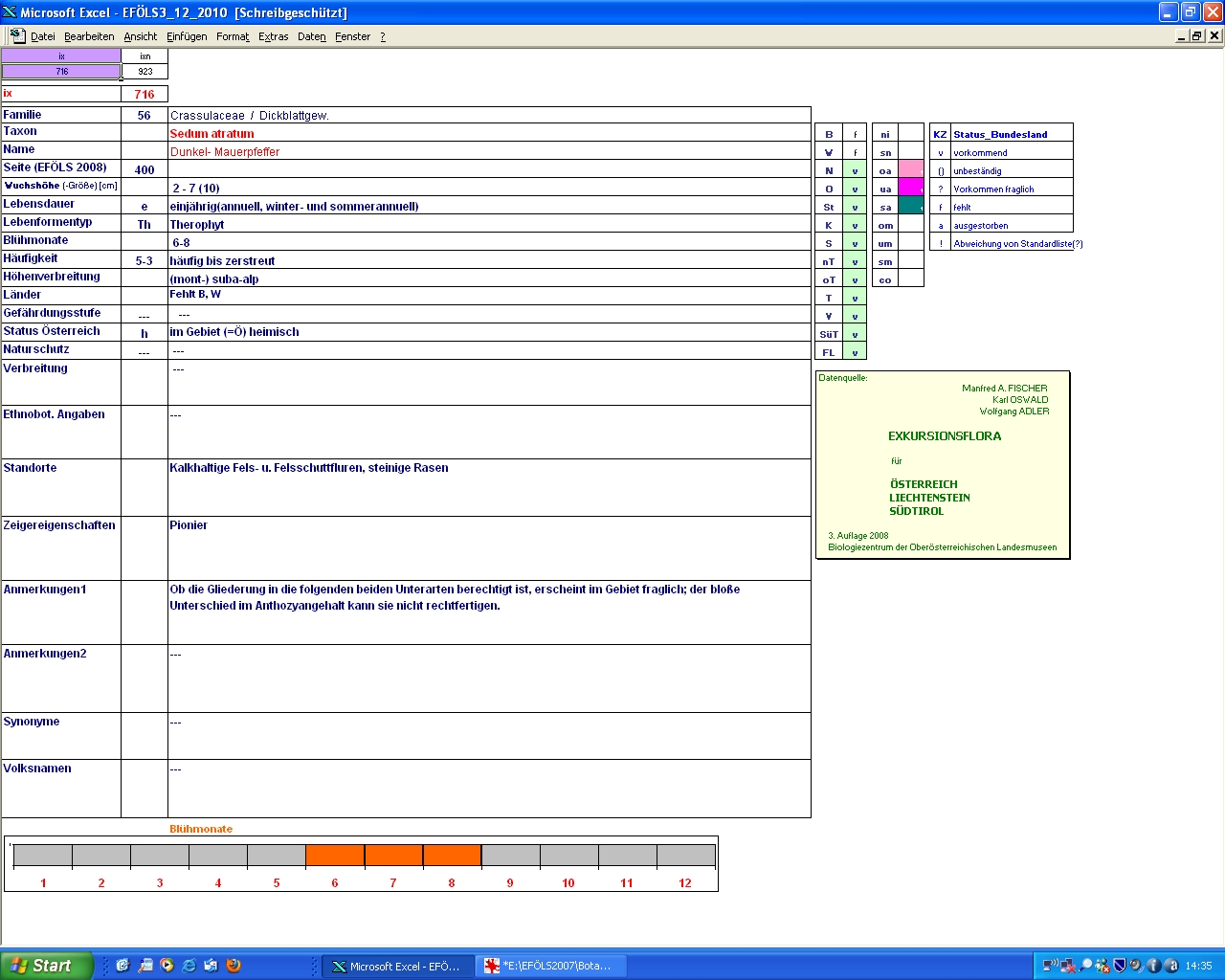The image size is (1225, 980).
Task: Open the Daten menu
Action: pos(311,36)
